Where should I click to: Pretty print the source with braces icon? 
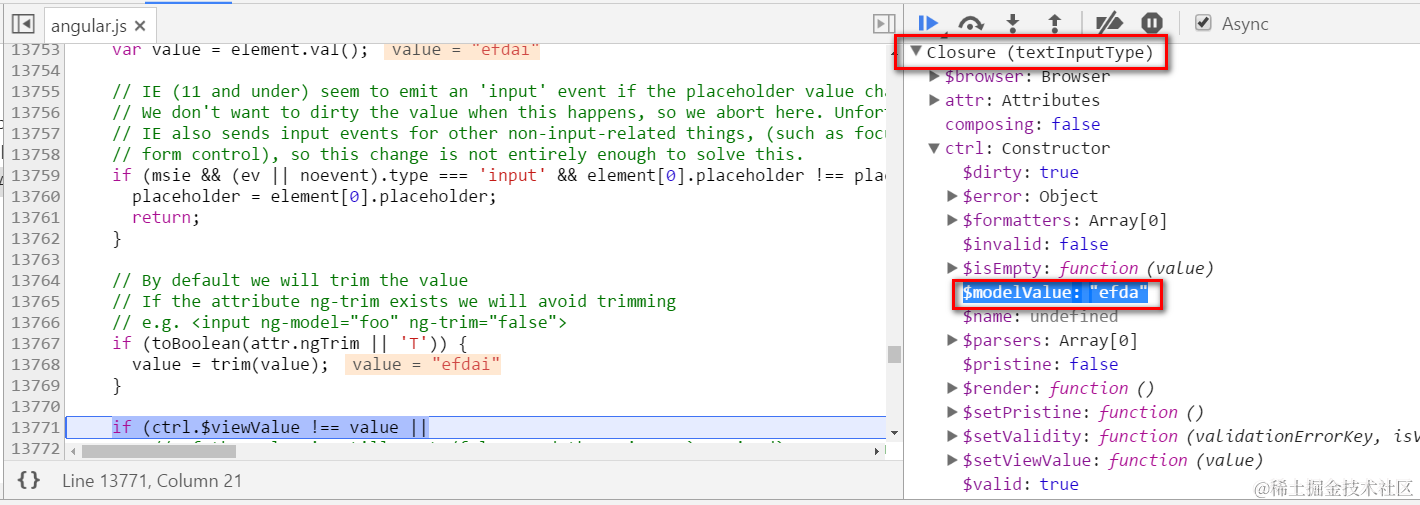tap(29, 480)
